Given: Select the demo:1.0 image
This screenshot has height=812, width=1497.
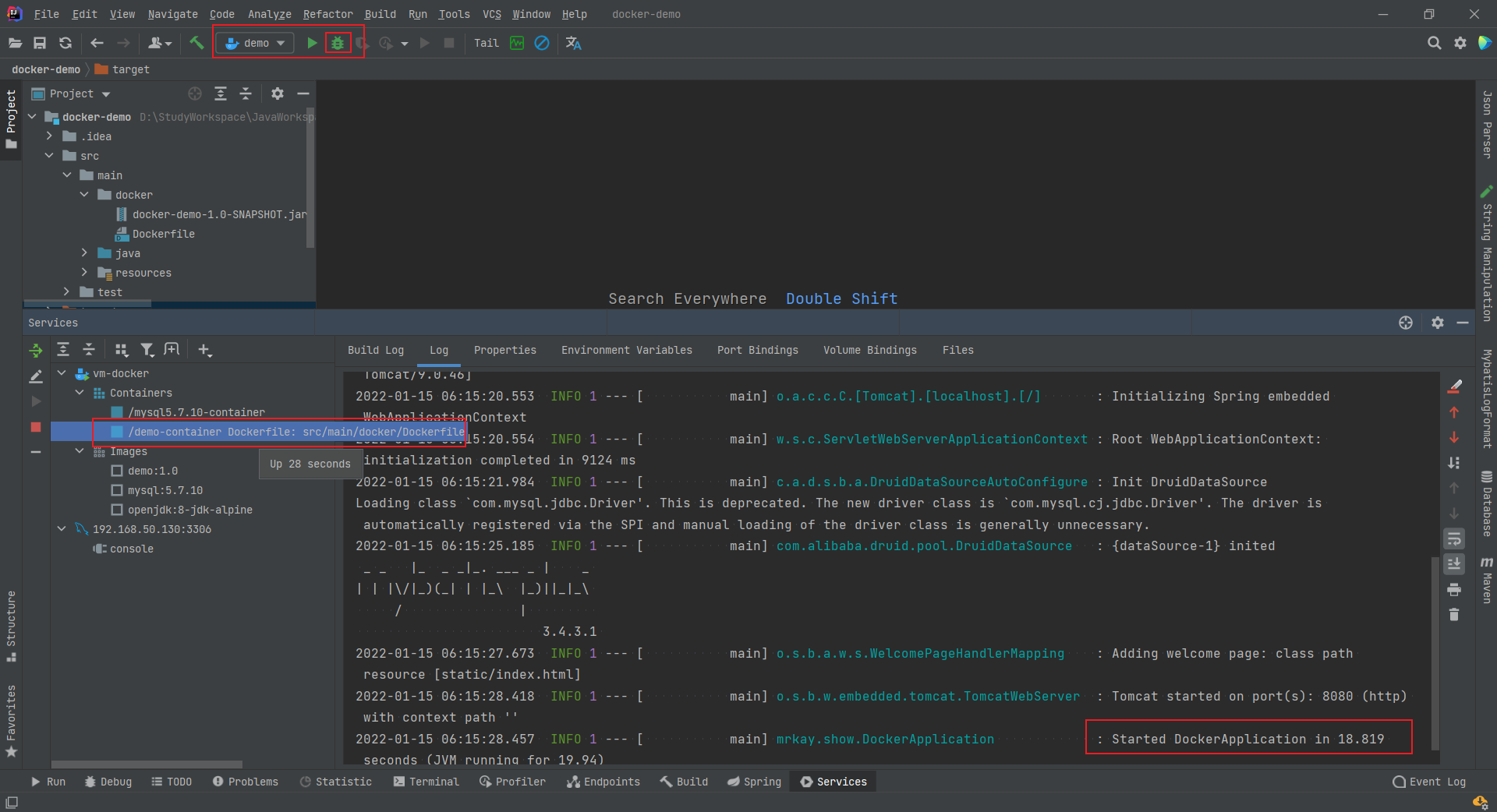Looking at the screenshot, I should [145, 471].
